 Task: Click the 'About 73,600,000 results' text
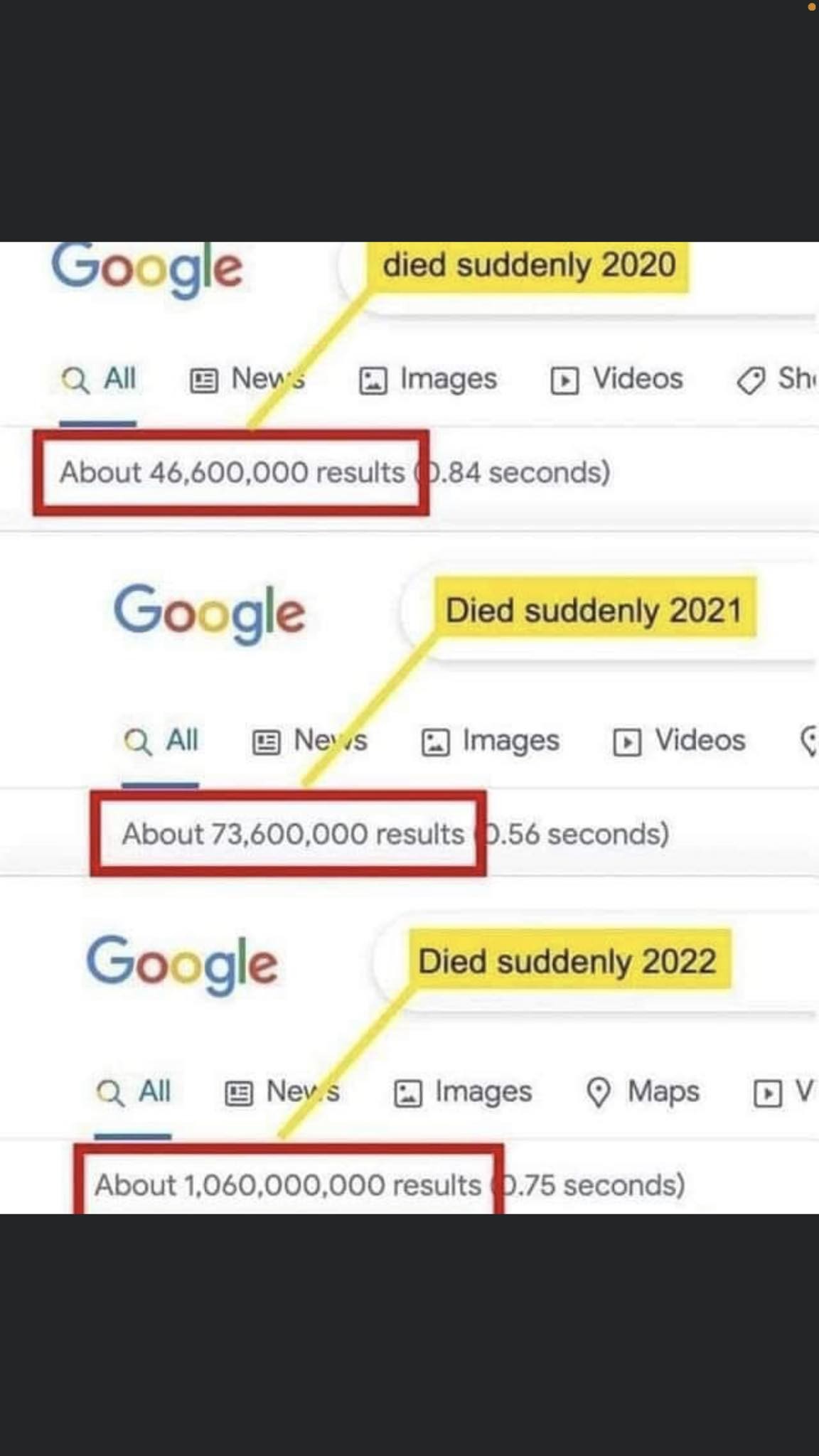click(x=292, y=834)
